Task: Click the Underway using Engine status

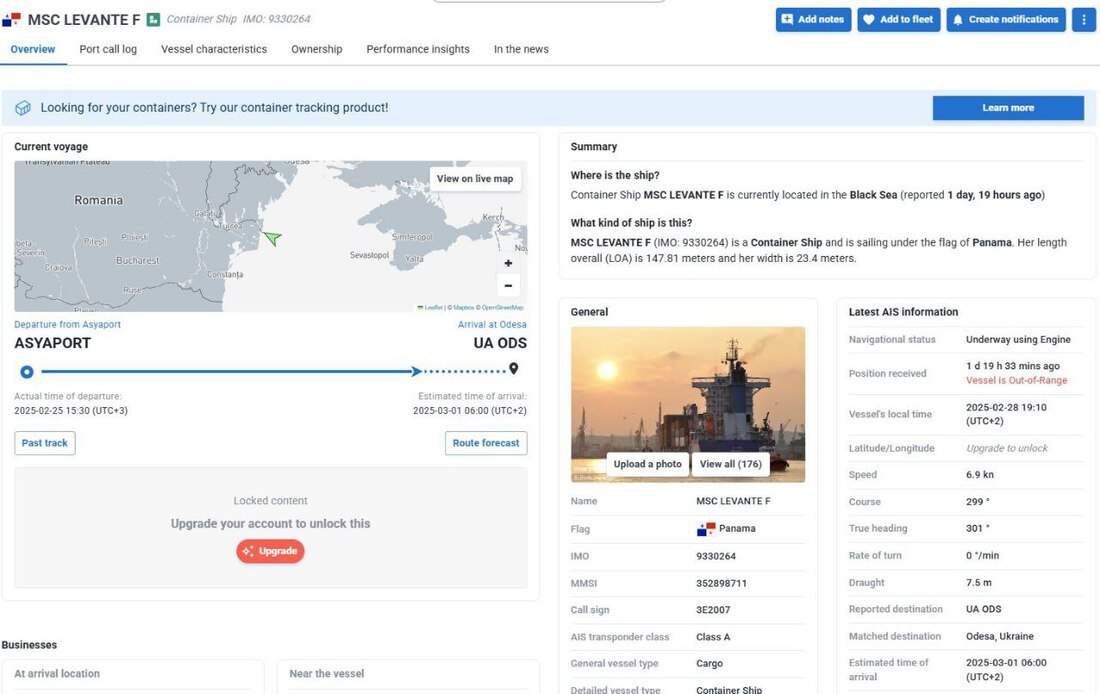Action: pos(1018,340)
